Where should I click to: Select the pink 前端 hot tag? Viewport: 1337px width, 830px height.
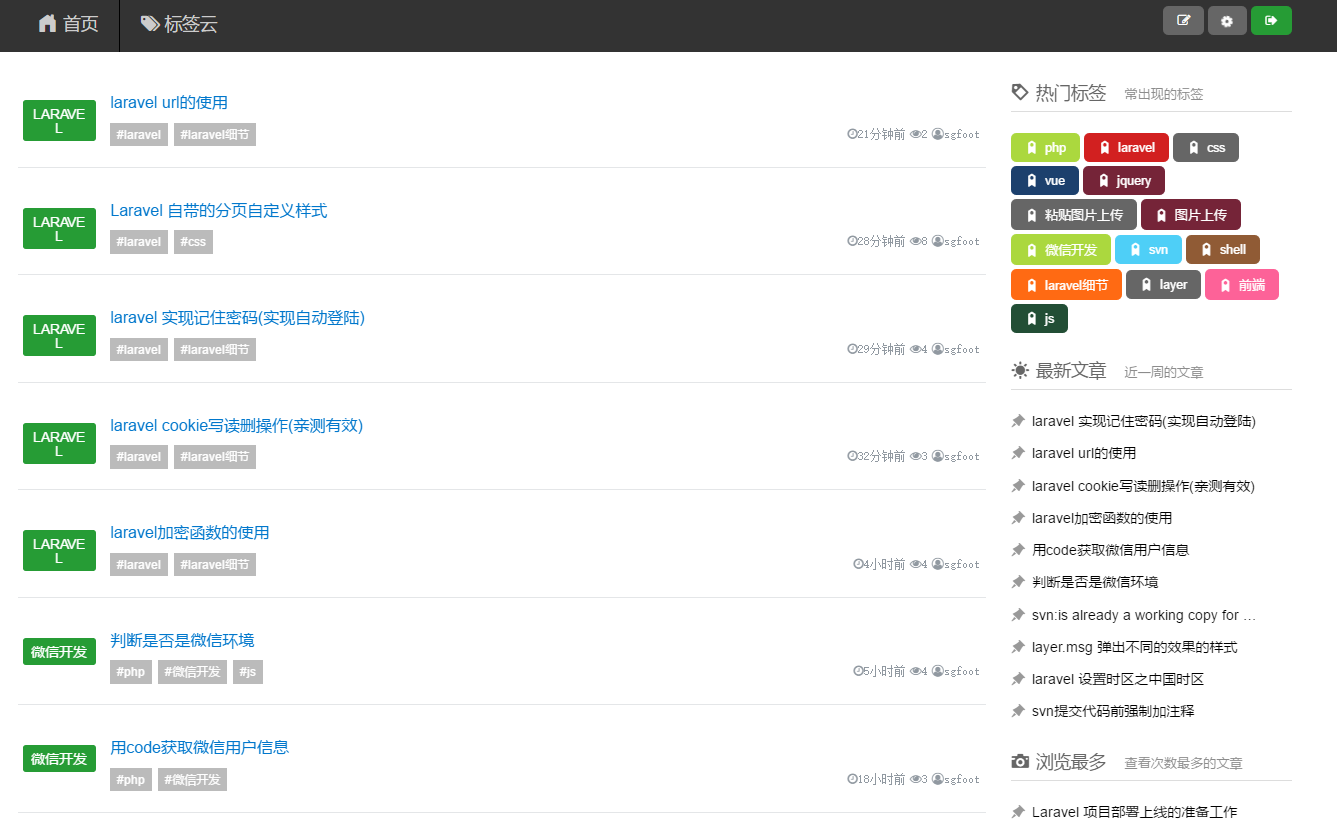(1242, 284)
